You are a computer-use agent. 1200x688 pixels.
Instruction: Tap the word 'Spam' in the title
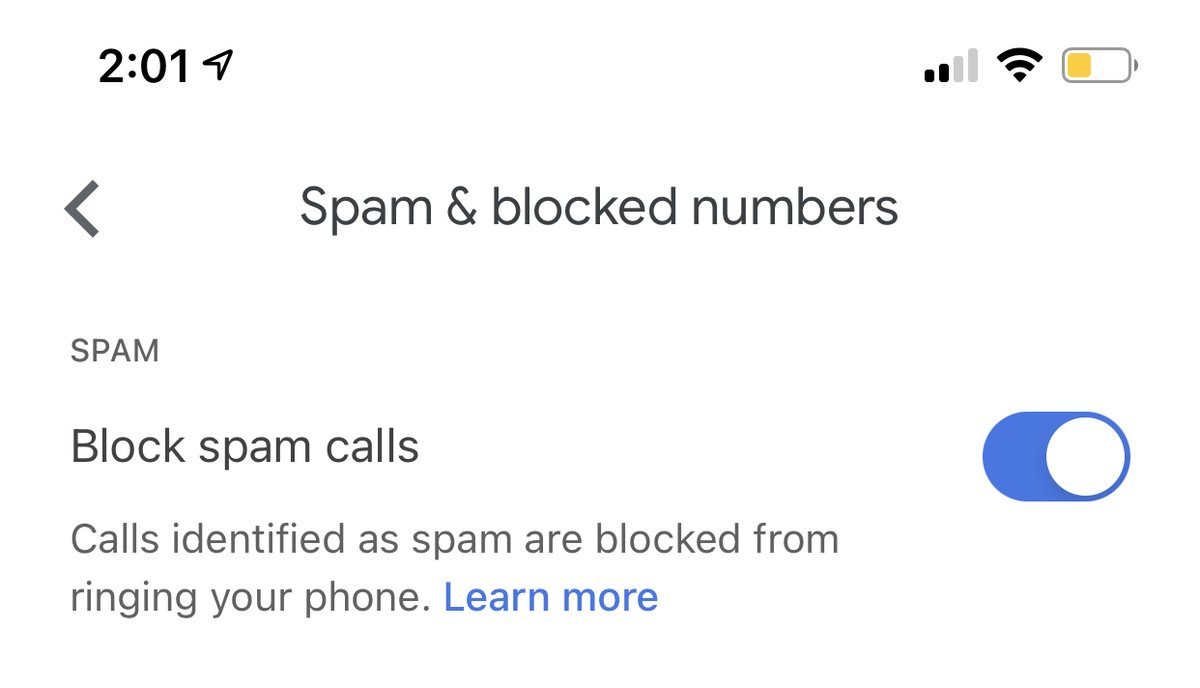click(366, 208)
